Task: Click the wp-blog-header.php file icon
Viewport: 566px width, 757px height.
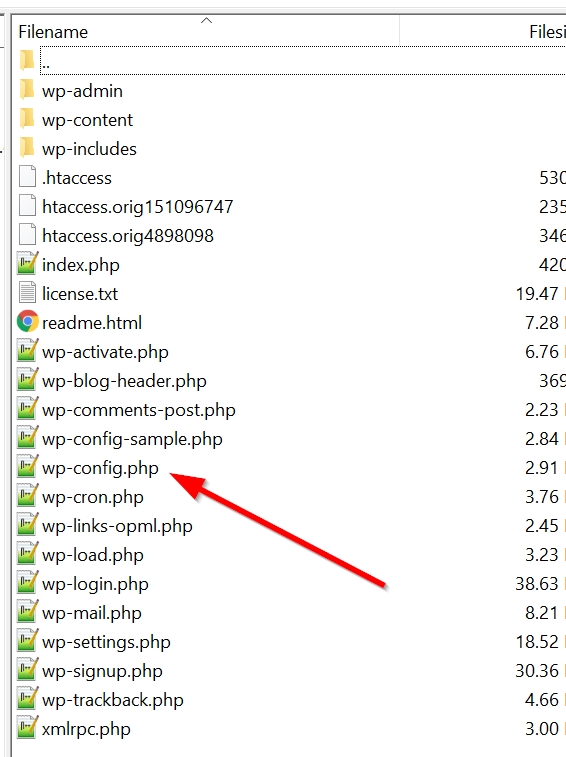Action: click(x=27, y=379)
